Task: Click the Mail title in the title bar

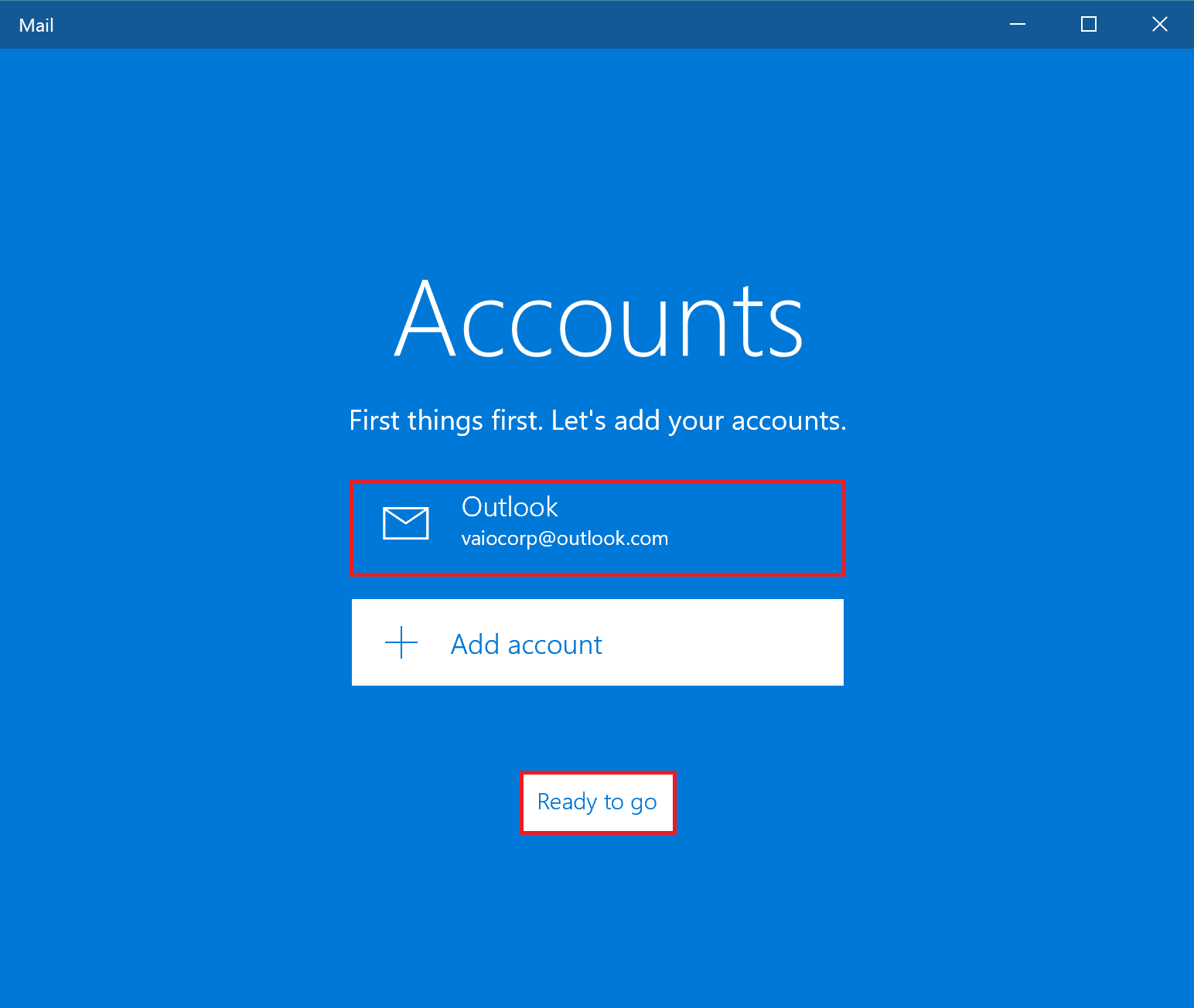Action: [36, 26]
